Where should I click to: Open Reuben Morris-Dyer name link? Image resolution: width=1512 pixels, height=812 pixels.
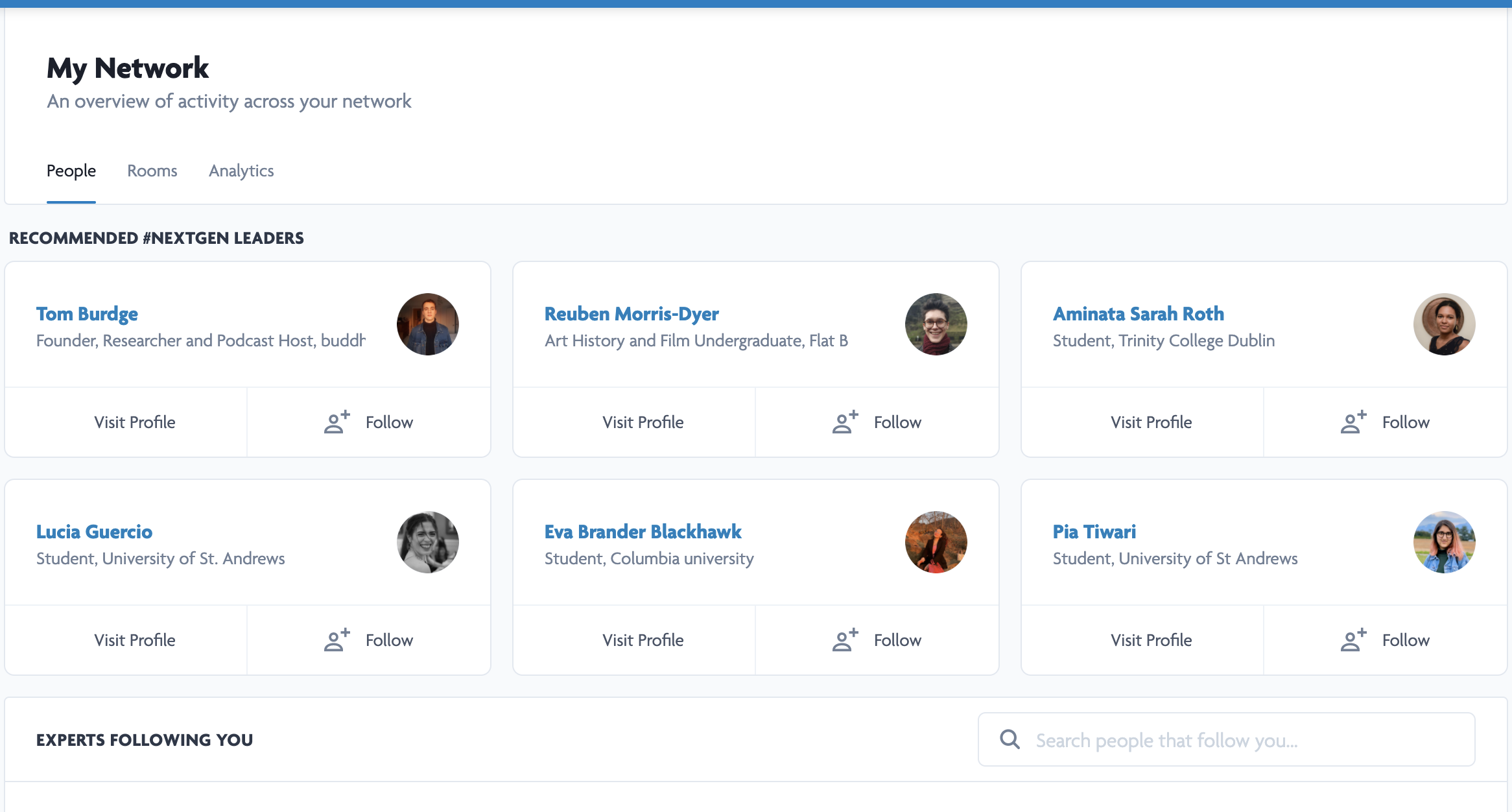coord(631,314)
